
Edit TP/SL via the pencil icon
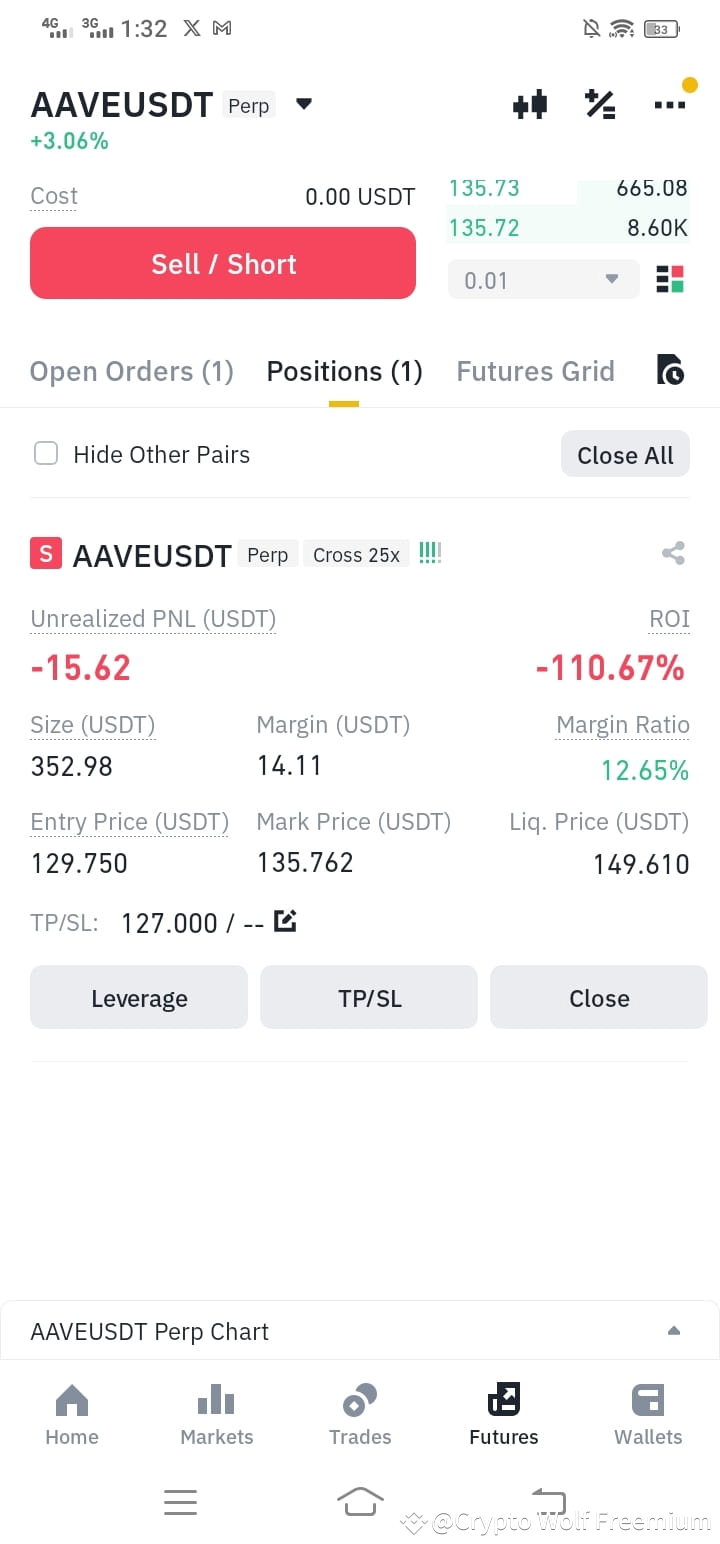coord(285,921)
